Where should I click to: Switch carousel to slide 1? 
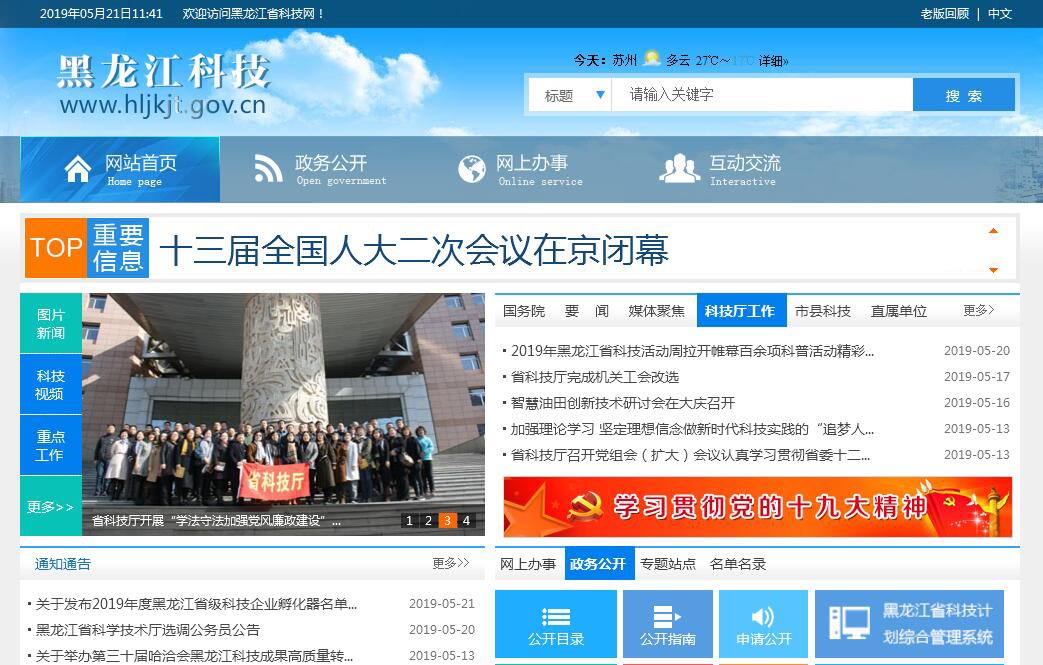pos(409,520)
